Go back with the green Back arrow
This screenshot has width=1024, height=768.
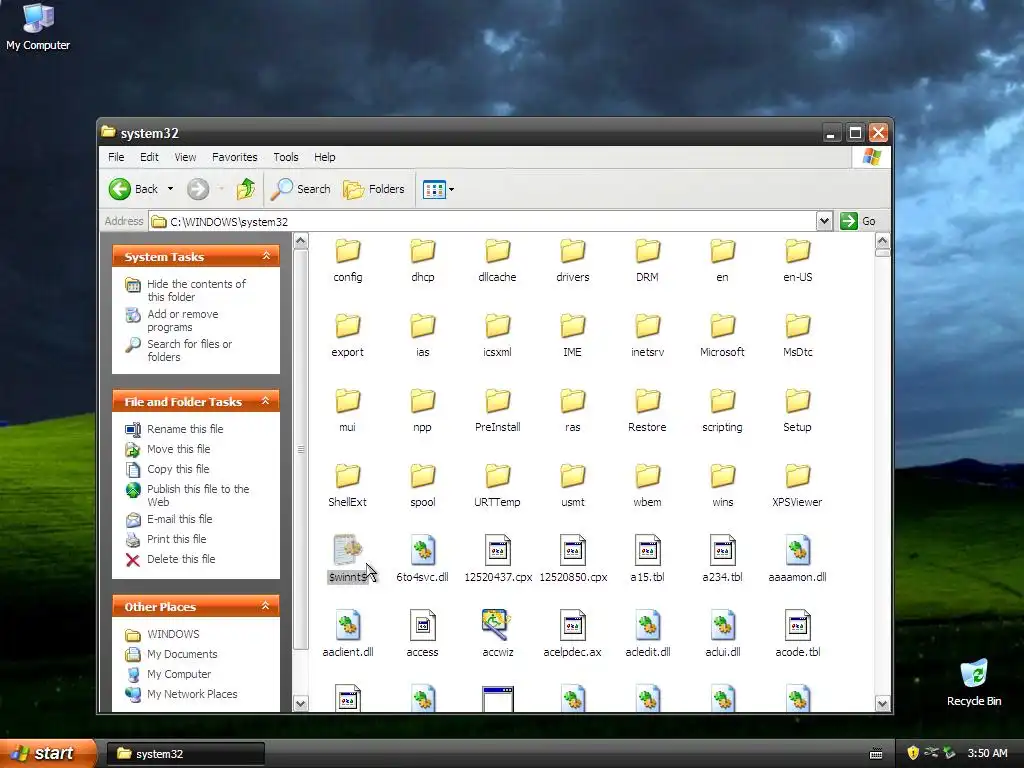(134, 189)
